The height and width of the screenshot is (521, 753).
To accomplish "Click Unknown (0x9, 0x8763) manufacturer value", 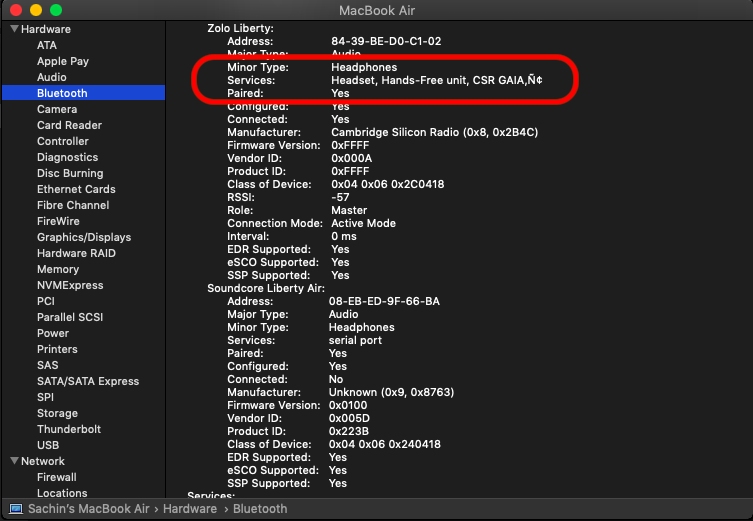I will pos(391,392).
